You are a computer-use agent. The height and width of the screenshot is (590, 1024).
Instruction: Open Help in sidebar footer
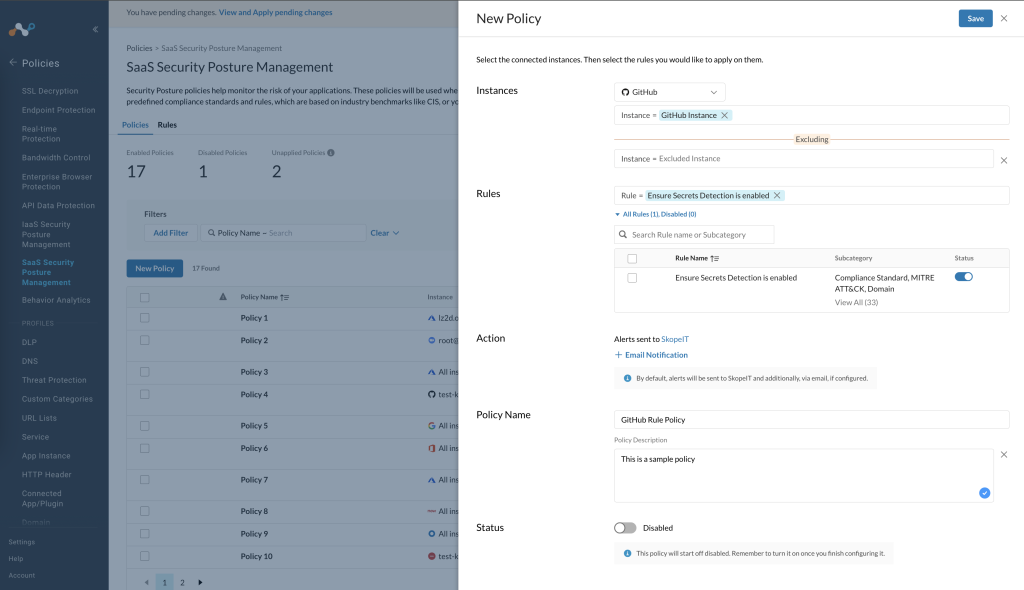tap(16, 559)
